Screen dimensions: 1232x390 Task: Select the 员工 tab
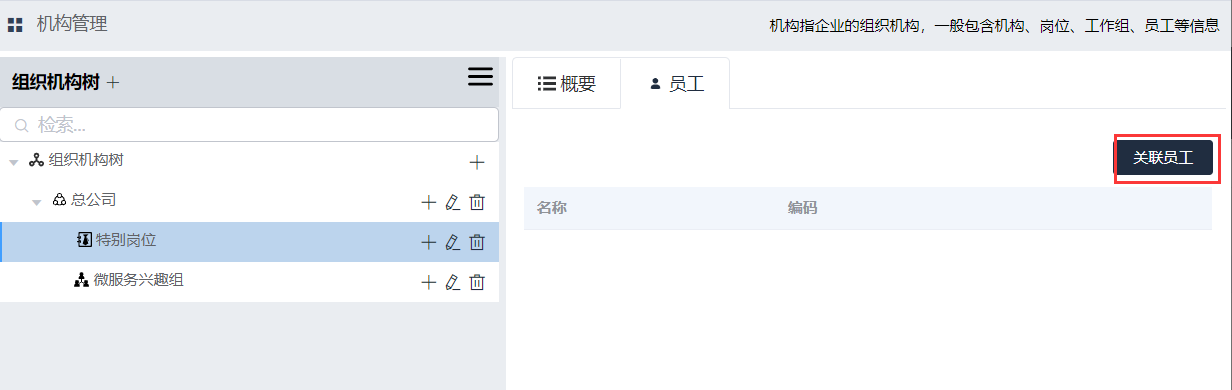(676, 84)
